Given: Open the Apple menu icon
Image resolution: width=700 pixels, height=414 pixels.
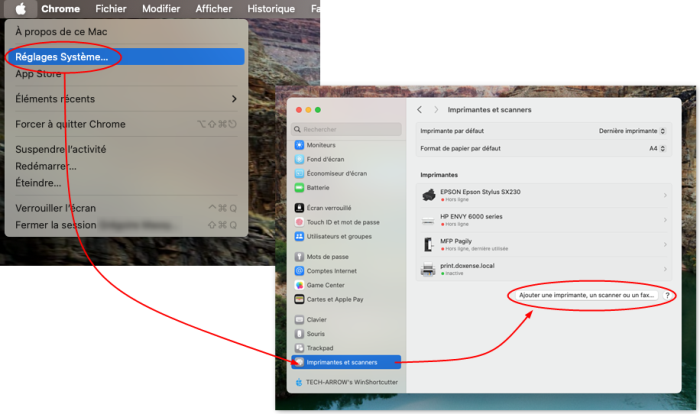Looking at the screenshot, I should coord(22,8).
